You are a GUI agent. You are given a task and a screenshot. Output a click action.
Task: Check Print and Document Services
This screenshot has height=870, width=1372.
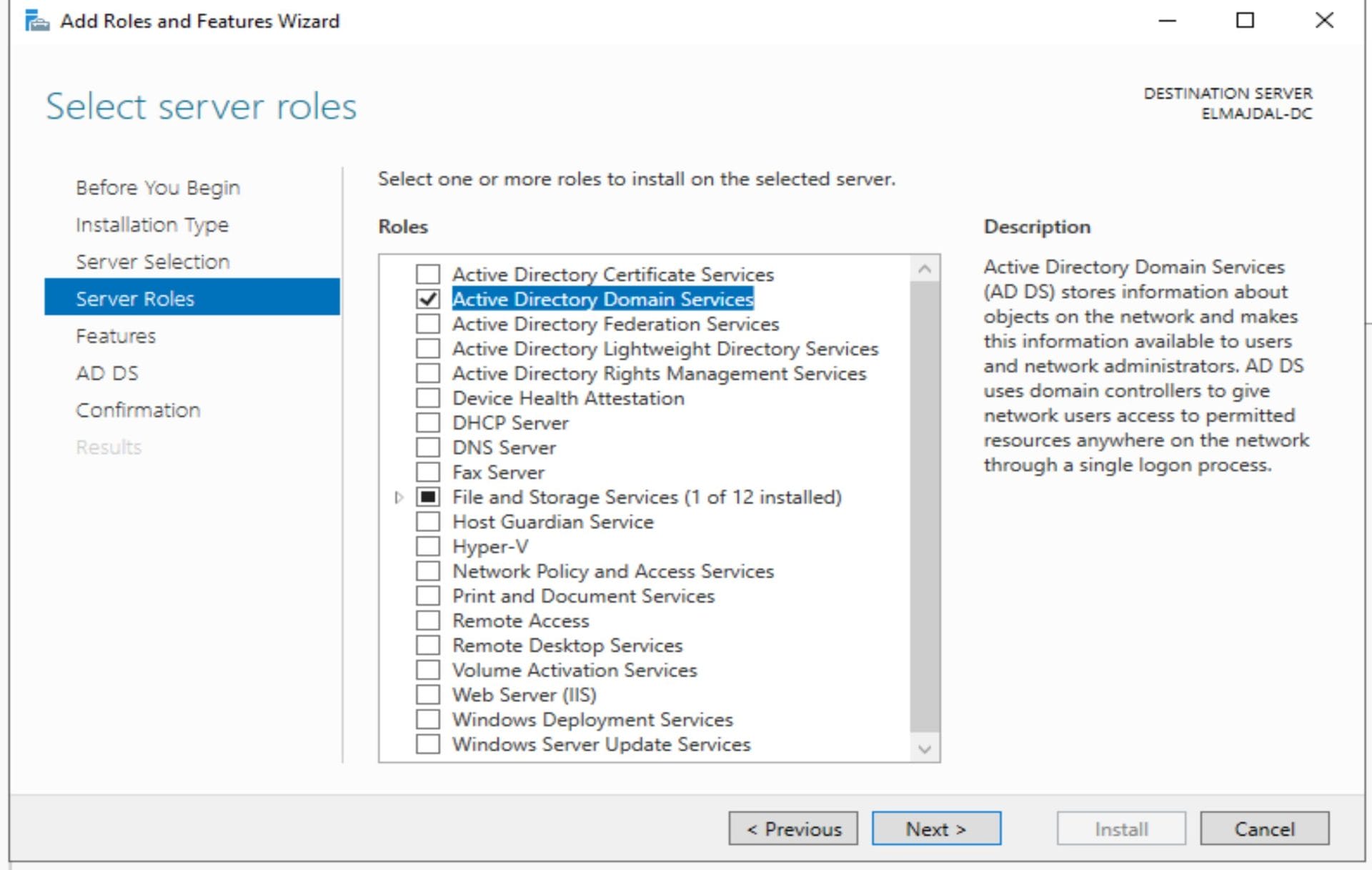pyautogui.click(x=428, y=595)
